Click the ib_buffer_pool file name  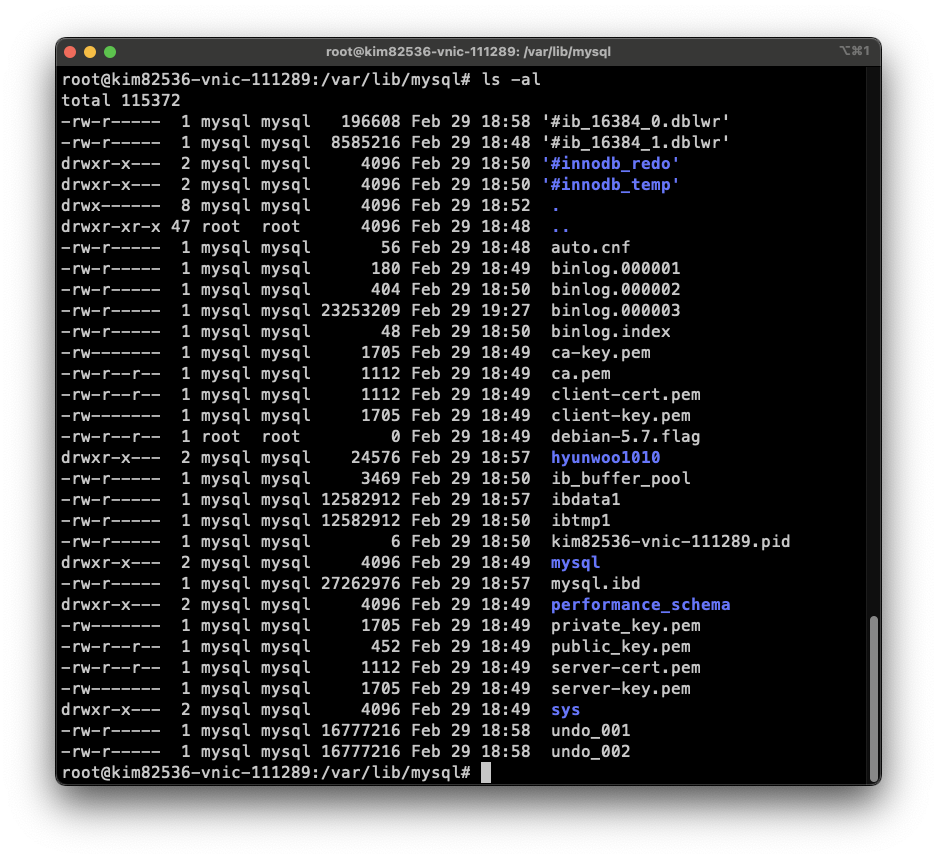click(621, 478)
